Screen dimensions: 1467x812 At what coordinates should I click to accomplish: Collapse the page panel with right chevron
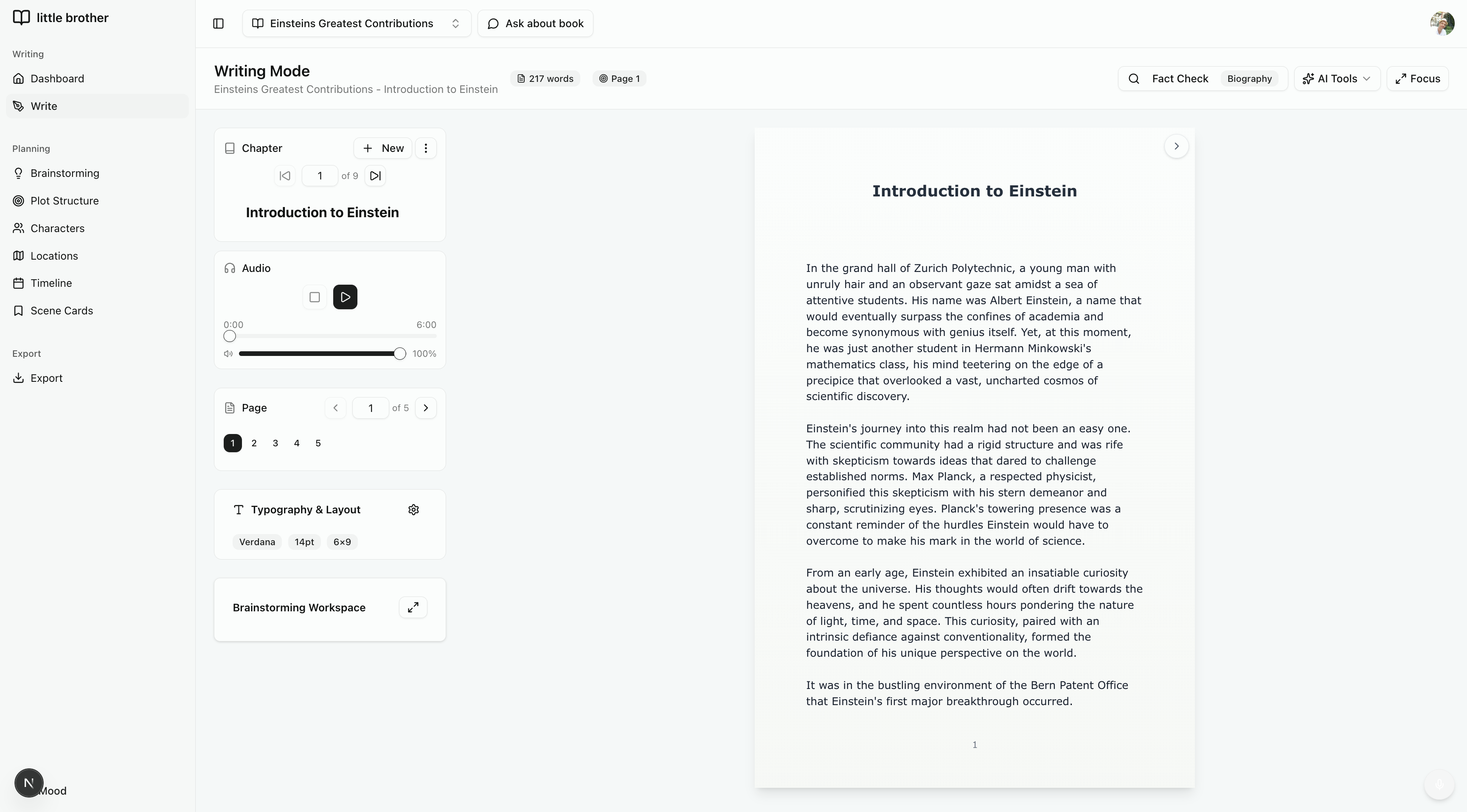tap(1176, 146)
